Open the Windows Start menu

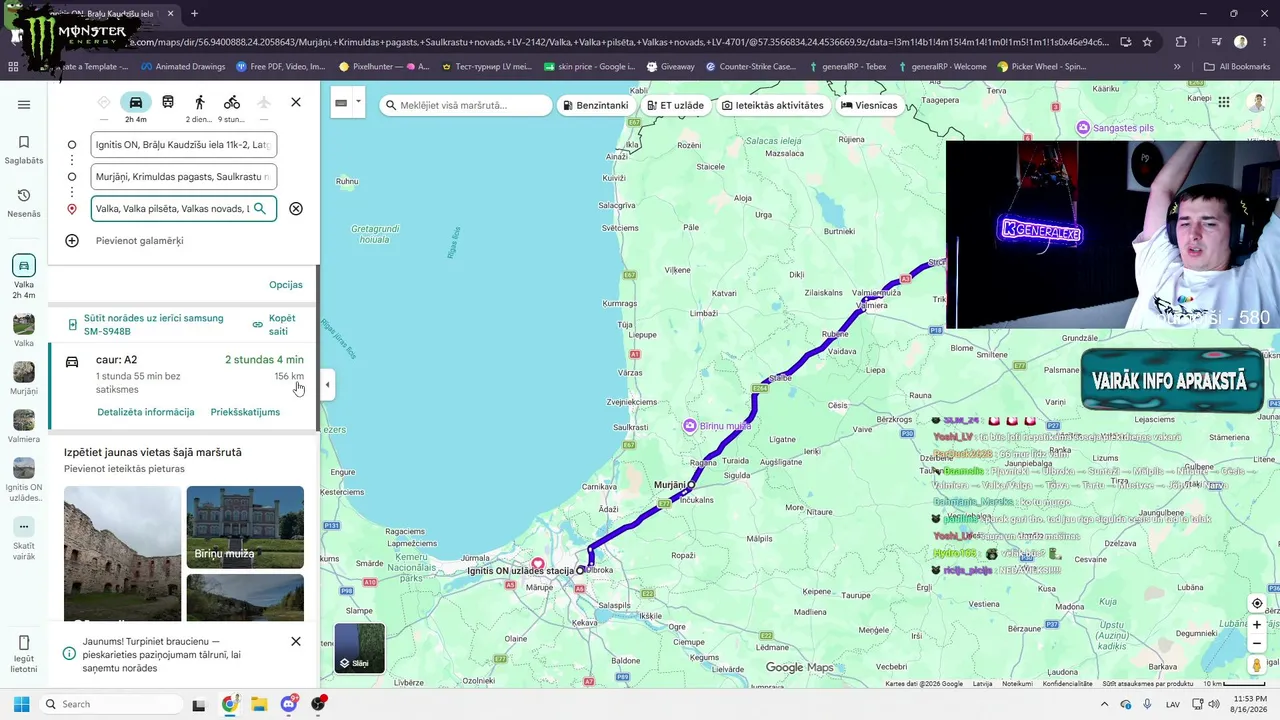click(21, 704)
